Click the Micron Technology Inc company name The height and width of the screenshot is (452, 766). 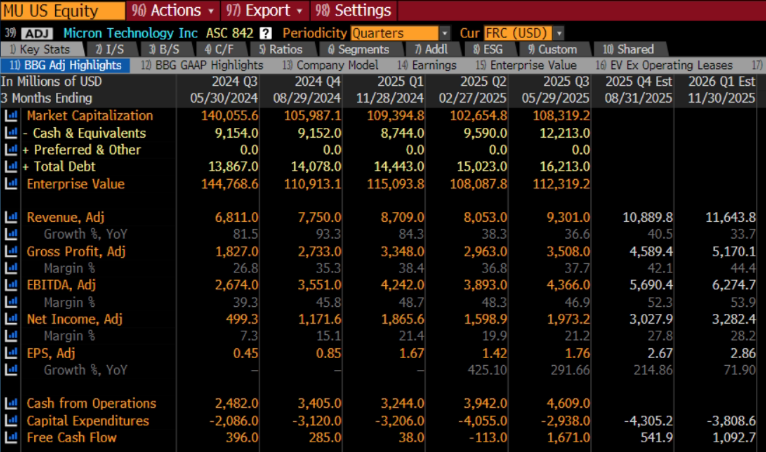click(x=130, y=33)
